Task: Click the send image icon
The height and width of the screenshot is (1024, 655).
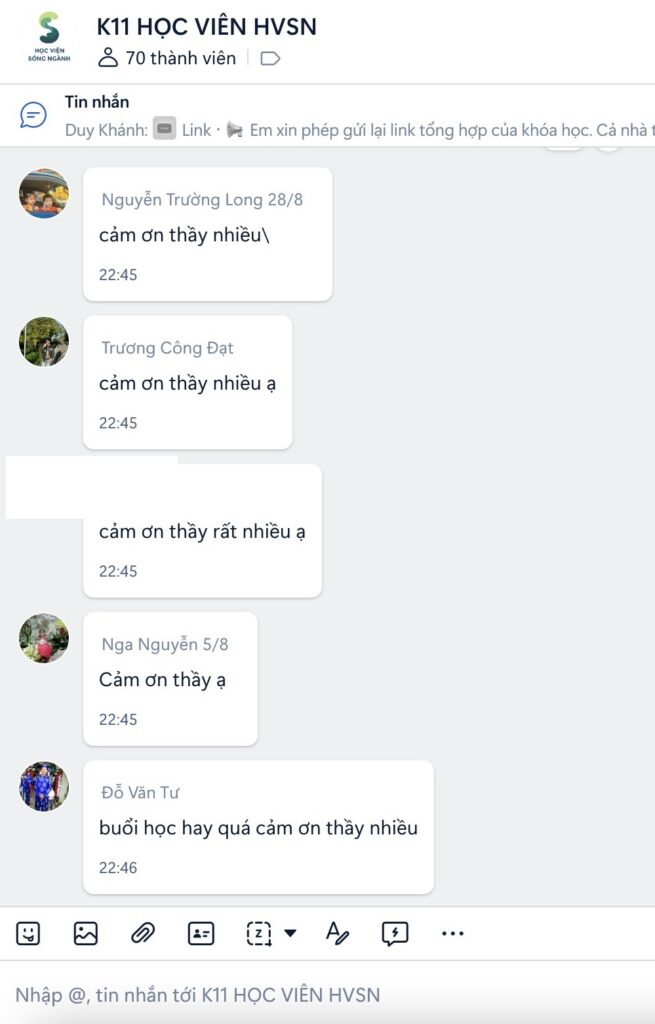Action: (x=86, y=933)
